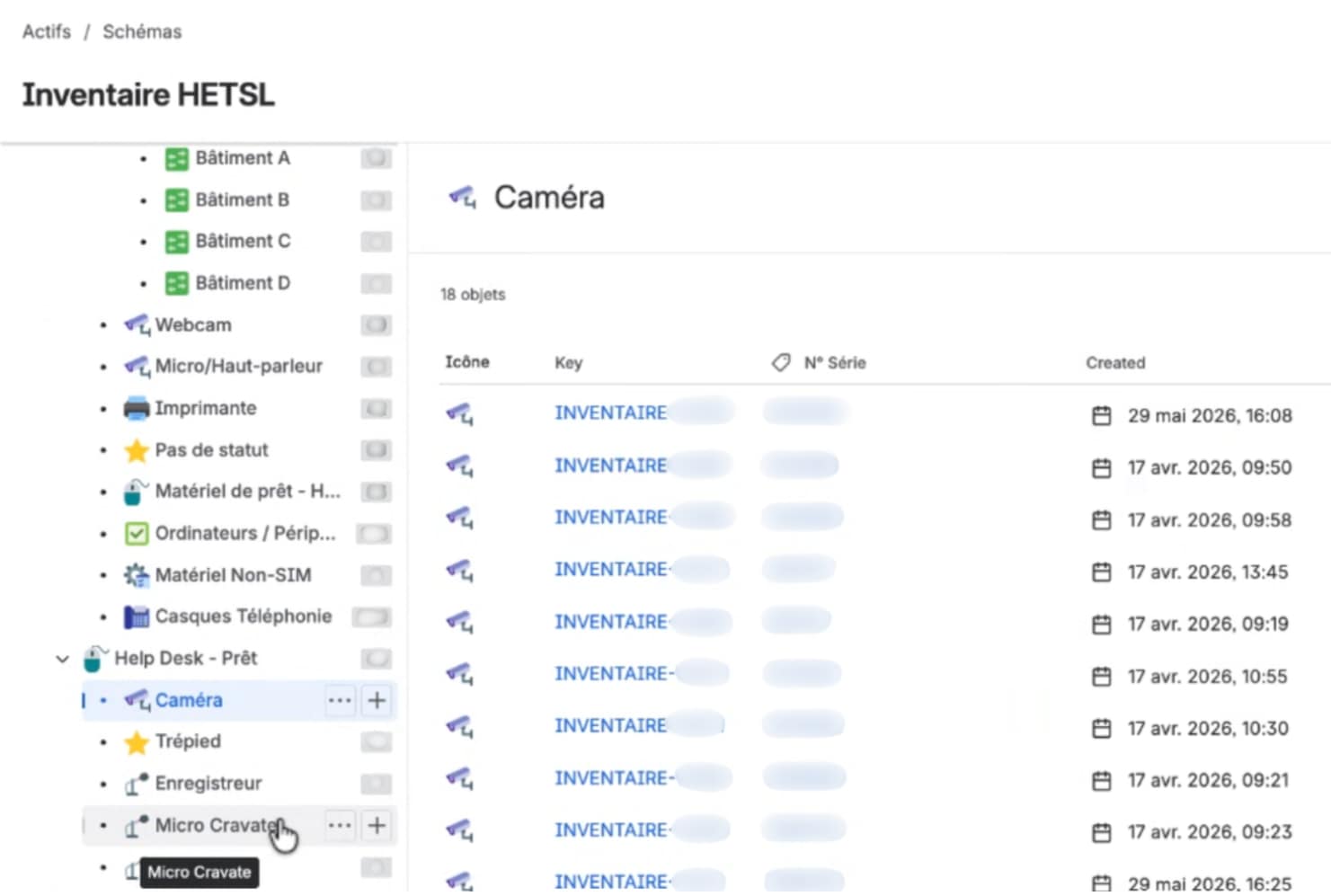Click camera icon in row dated 17 avr. 2026, 13:45
Viewport: 1331px width, 896px height.
click(459, 571)
